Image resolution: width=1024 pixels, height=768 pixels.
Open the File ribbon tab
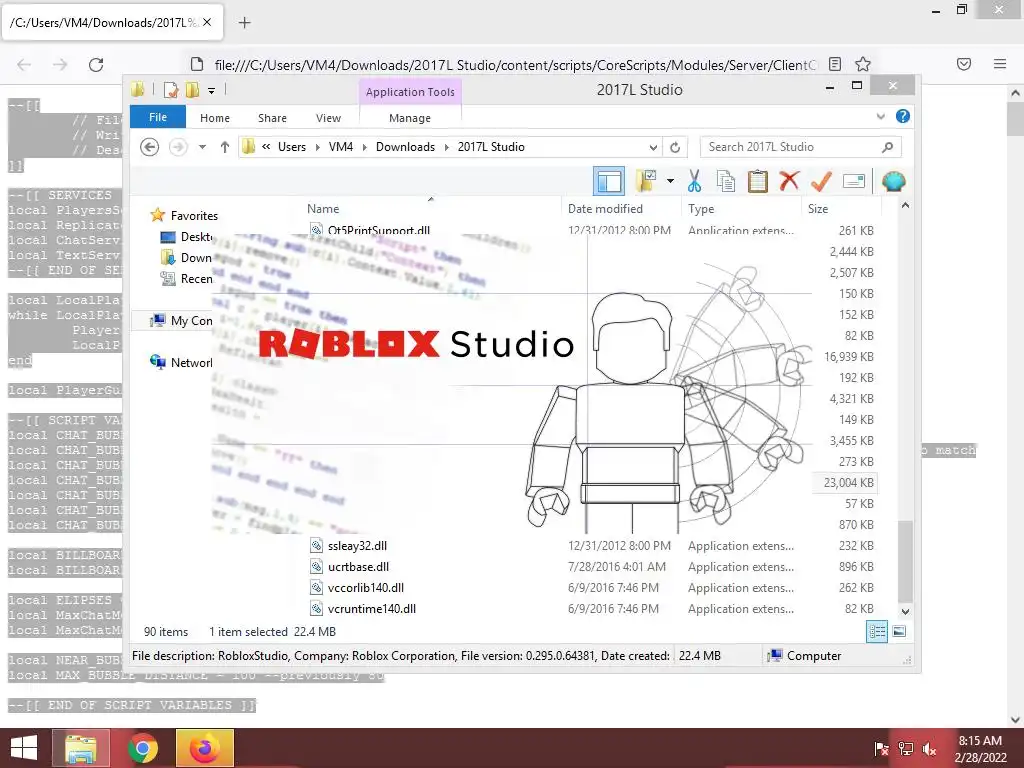tap(158, 117)
